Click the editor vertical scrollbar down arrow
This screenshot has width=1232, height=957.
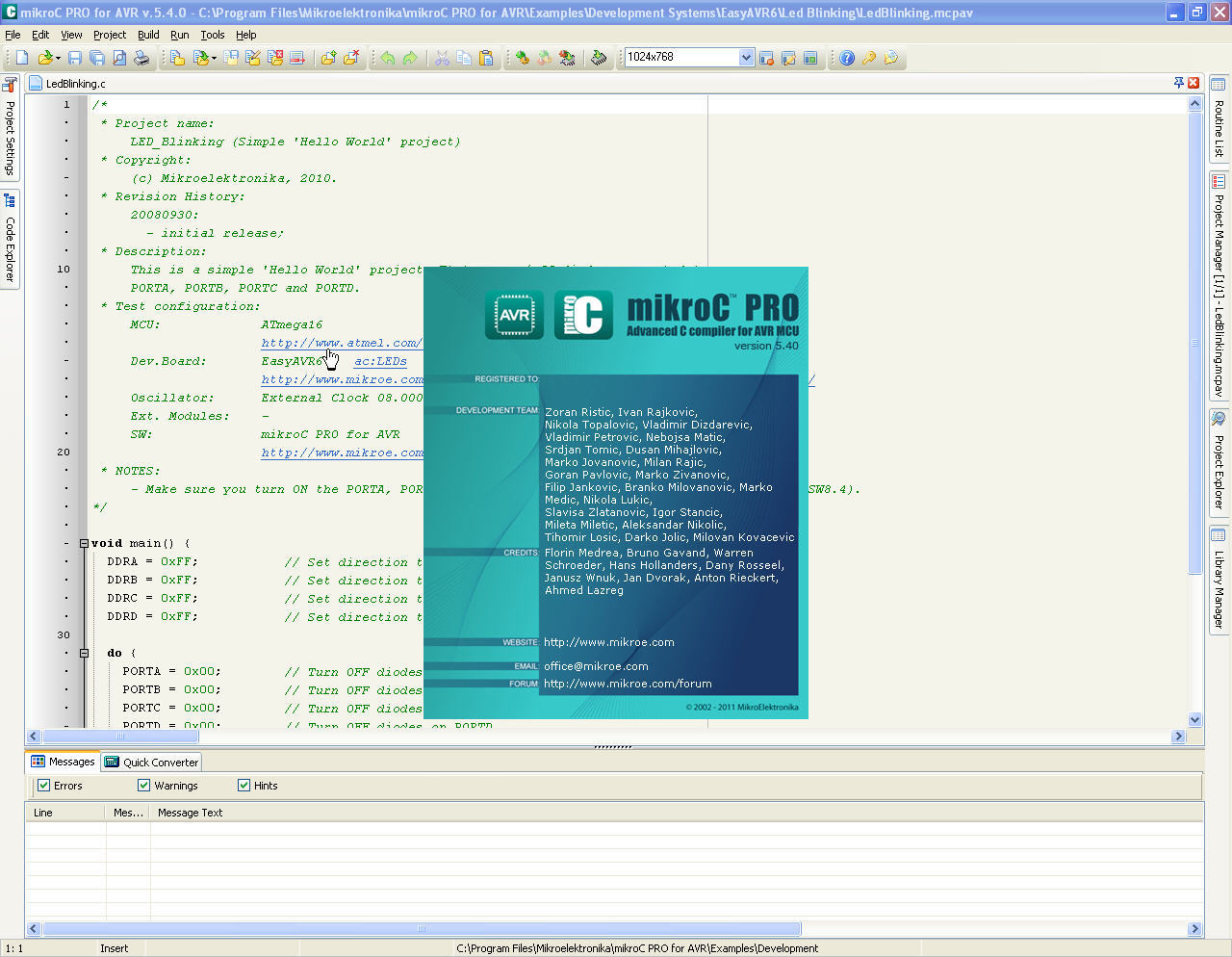pos(1195,719)
